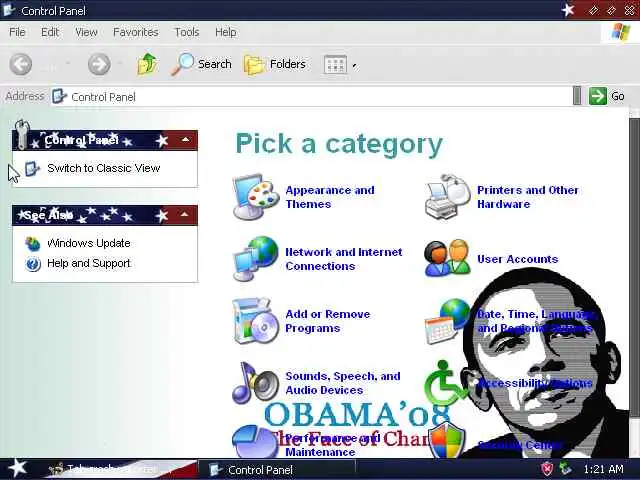The width and height of the screenshot is (640, 480).
Task: Click inside the Address bar field
Action: pyautogui.click(x=311, y=97)
